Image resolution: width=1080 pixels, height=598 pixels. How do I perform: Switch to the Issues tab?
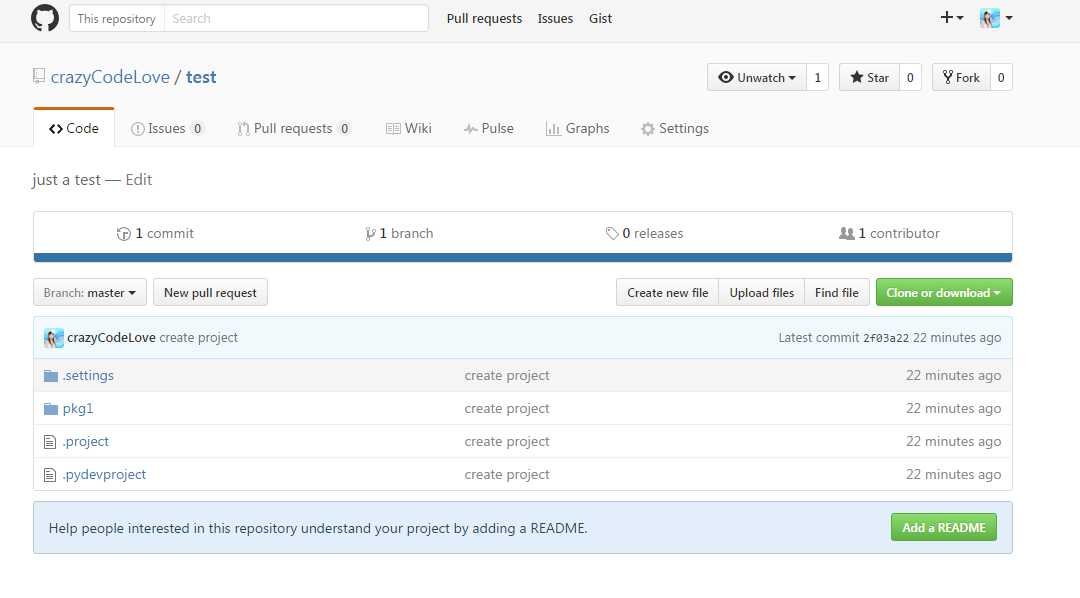pos(167,128)
